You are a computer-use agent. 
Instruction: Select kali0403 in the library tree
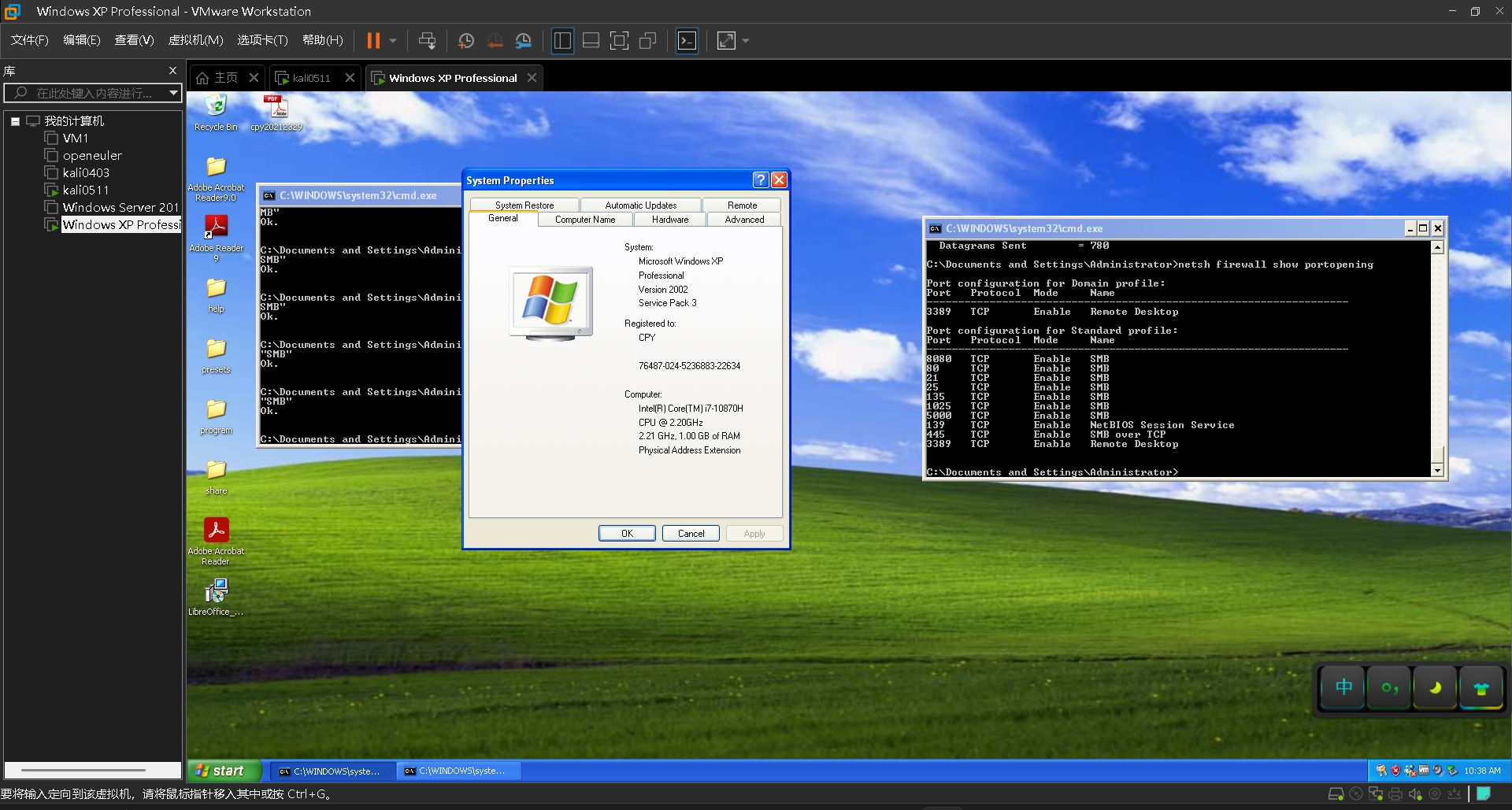(86, 173)
